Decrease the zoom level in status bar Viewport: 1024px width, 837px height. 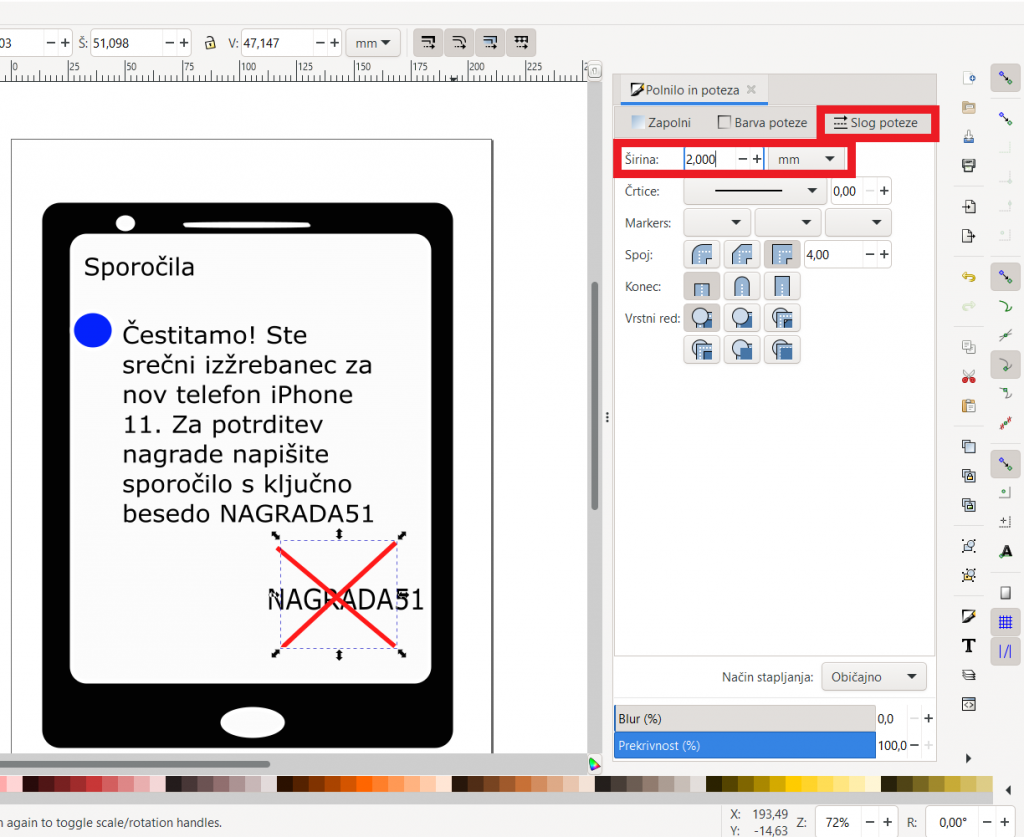[870, 823]
